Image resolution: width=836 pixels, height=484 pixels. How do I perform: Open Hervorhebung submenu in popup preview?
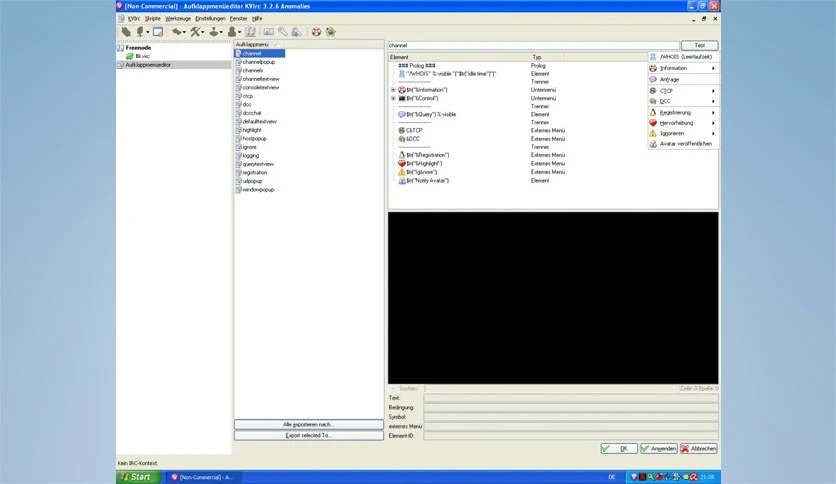[x=683, y=123]
